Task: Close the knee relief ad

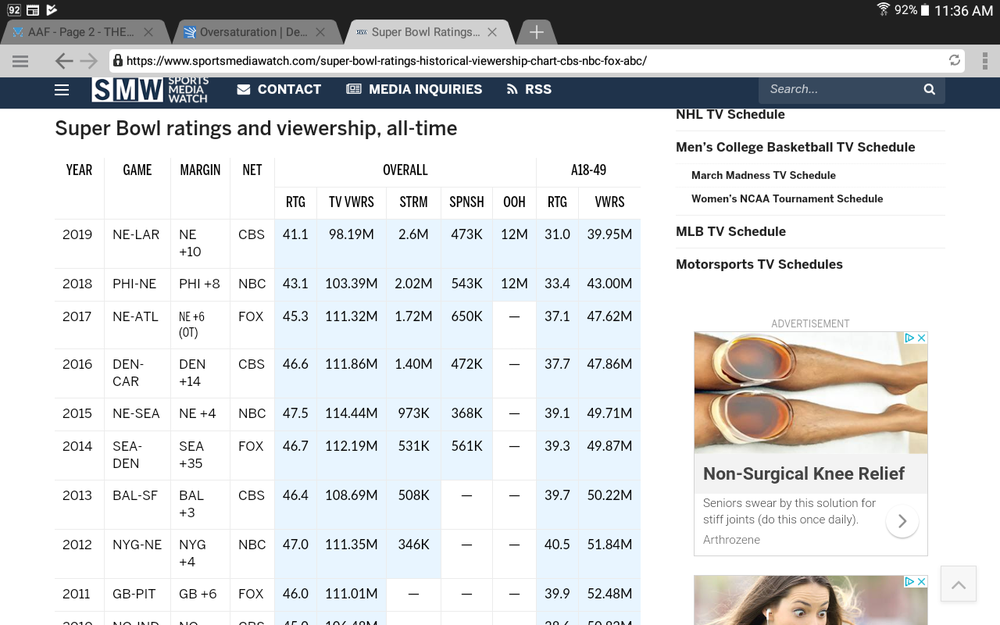Action: (x=922, y=338)
